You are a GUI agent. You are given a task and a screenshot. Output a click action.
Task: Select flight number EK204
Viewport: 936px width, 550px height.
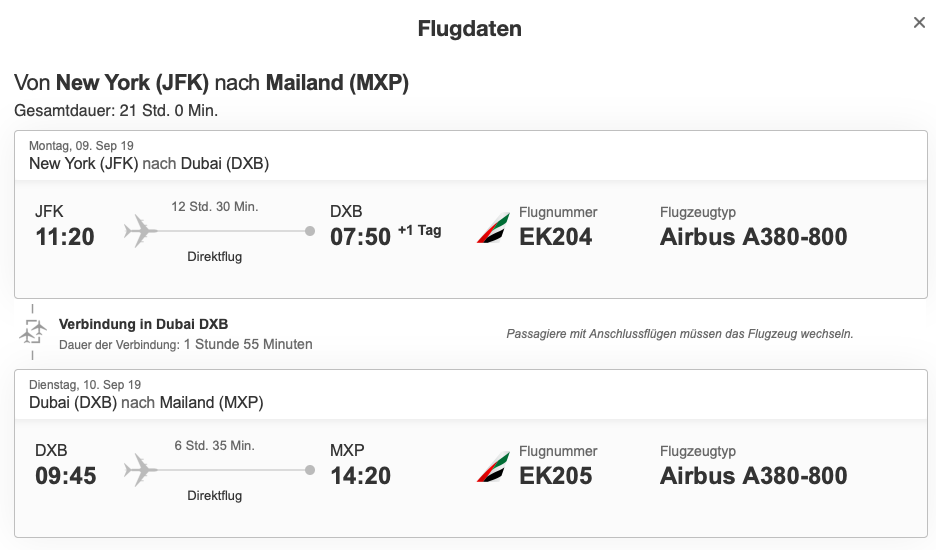(x=556, y=237)
